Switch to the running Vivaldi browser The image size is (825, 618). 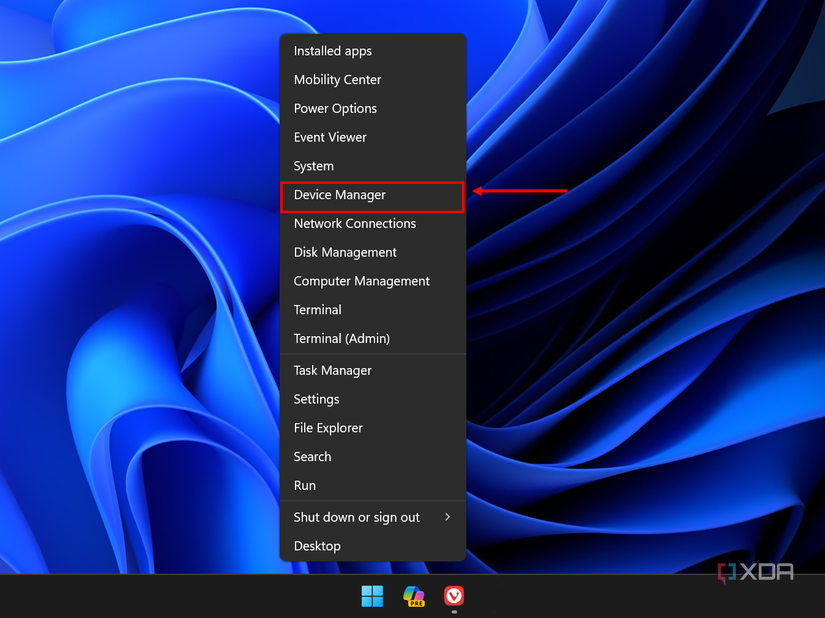pyautogui.click(x=453, y=596)
